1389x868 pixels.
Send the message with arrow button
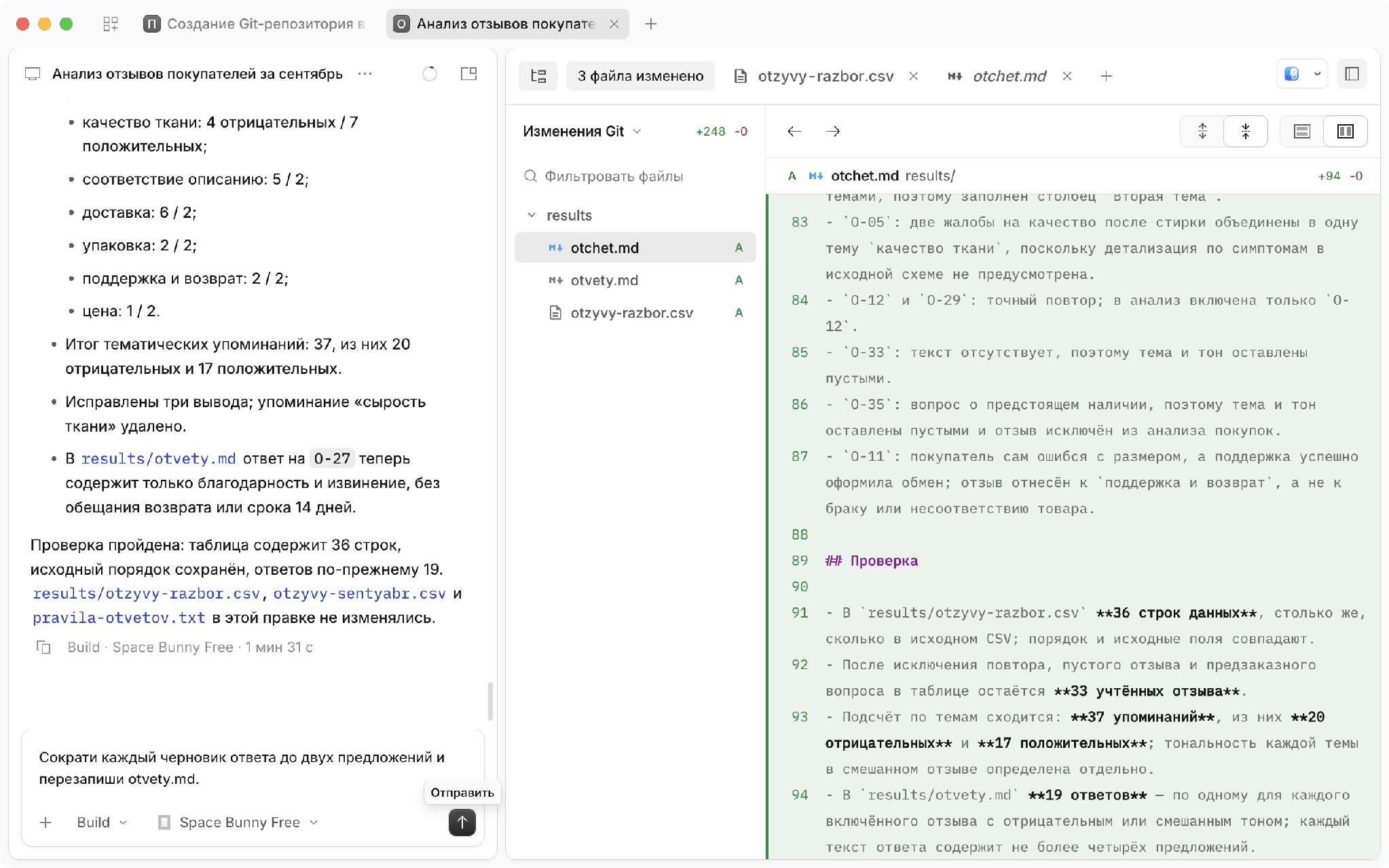[x=462, y=823]
